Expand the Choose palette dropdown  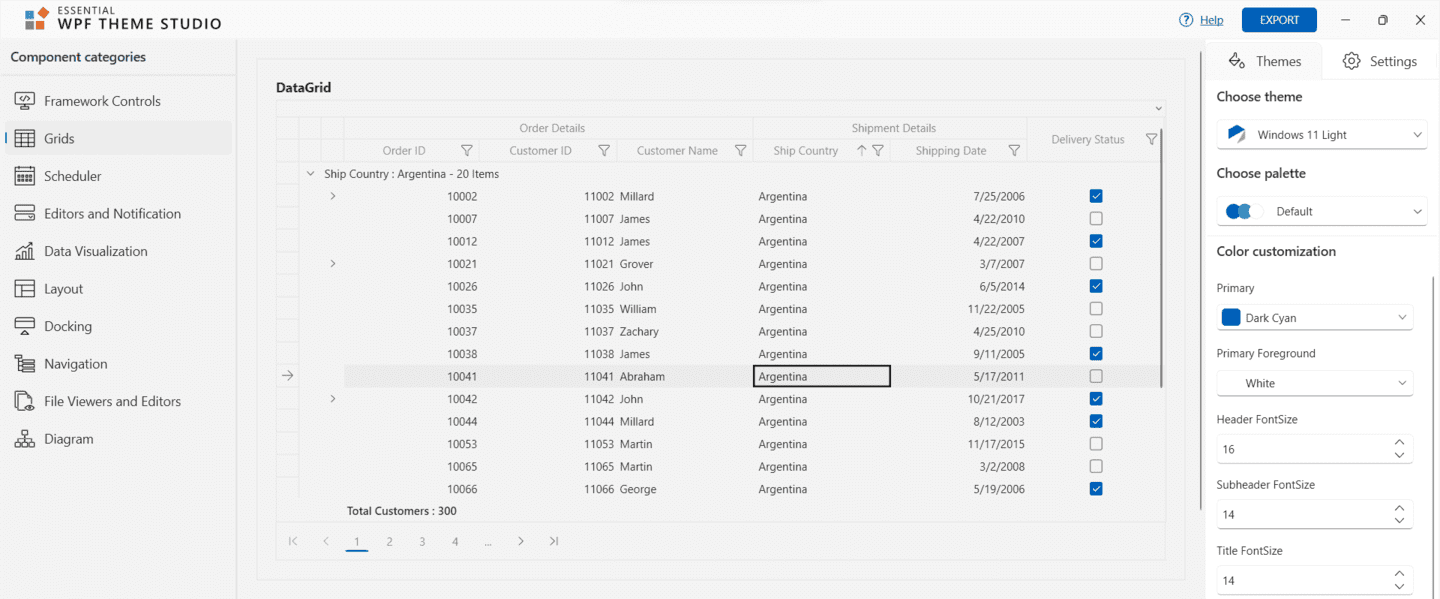point(1321,212)
